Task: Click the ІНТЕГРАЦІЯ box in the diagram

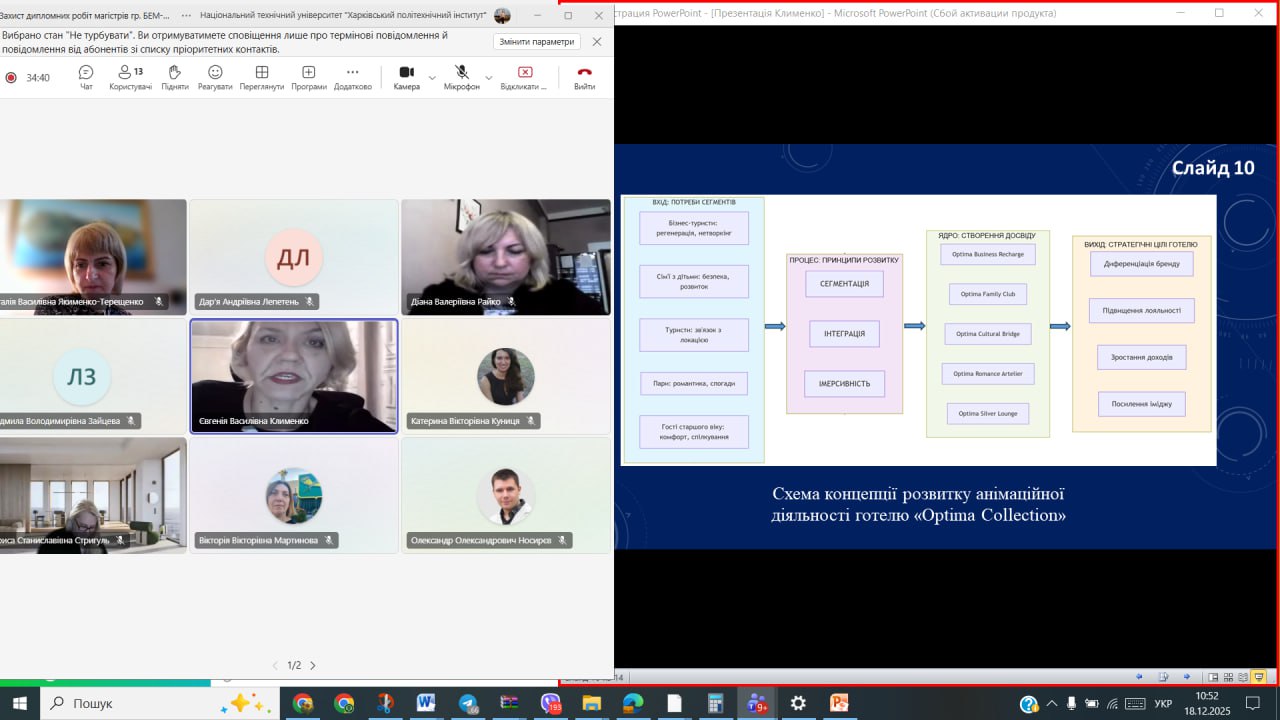Action: tap(844, 334)
